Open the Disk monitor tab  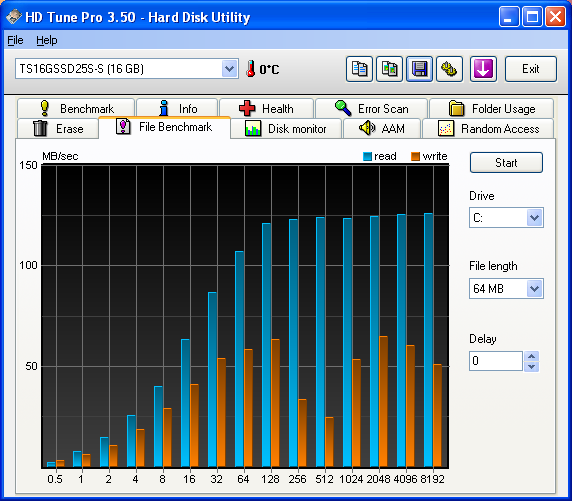286,128
